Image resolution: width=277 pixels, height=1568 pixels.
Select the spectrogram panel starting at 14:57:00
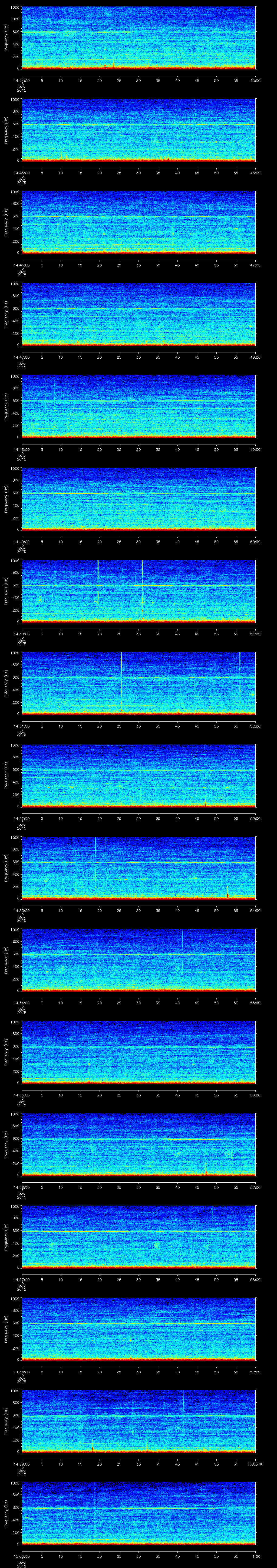point(138,1237)
